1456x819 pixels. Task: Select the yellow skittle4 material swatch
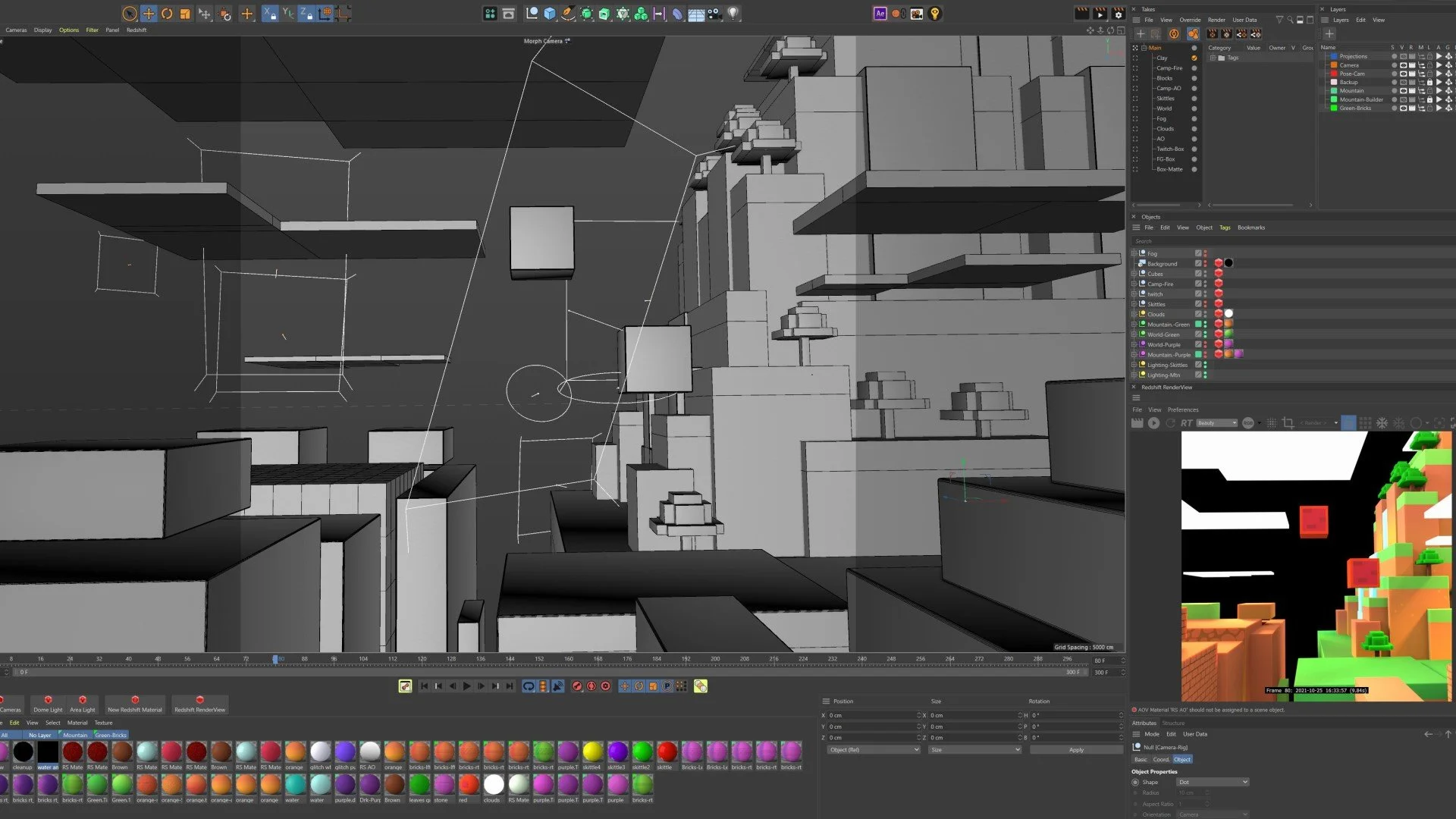click(592, 752)
